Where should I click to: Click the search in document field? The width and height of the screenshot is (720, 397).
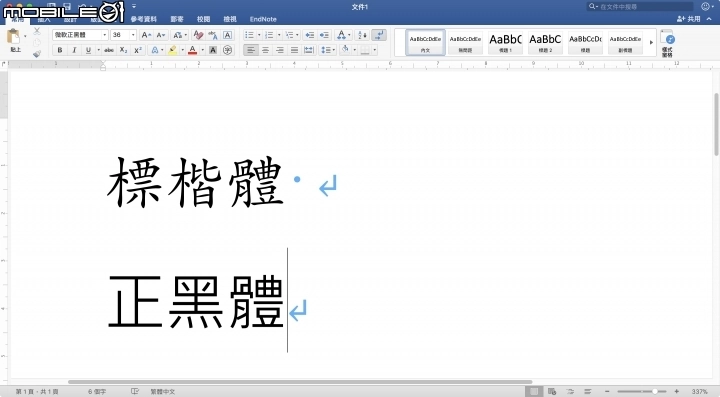point(640,6)
